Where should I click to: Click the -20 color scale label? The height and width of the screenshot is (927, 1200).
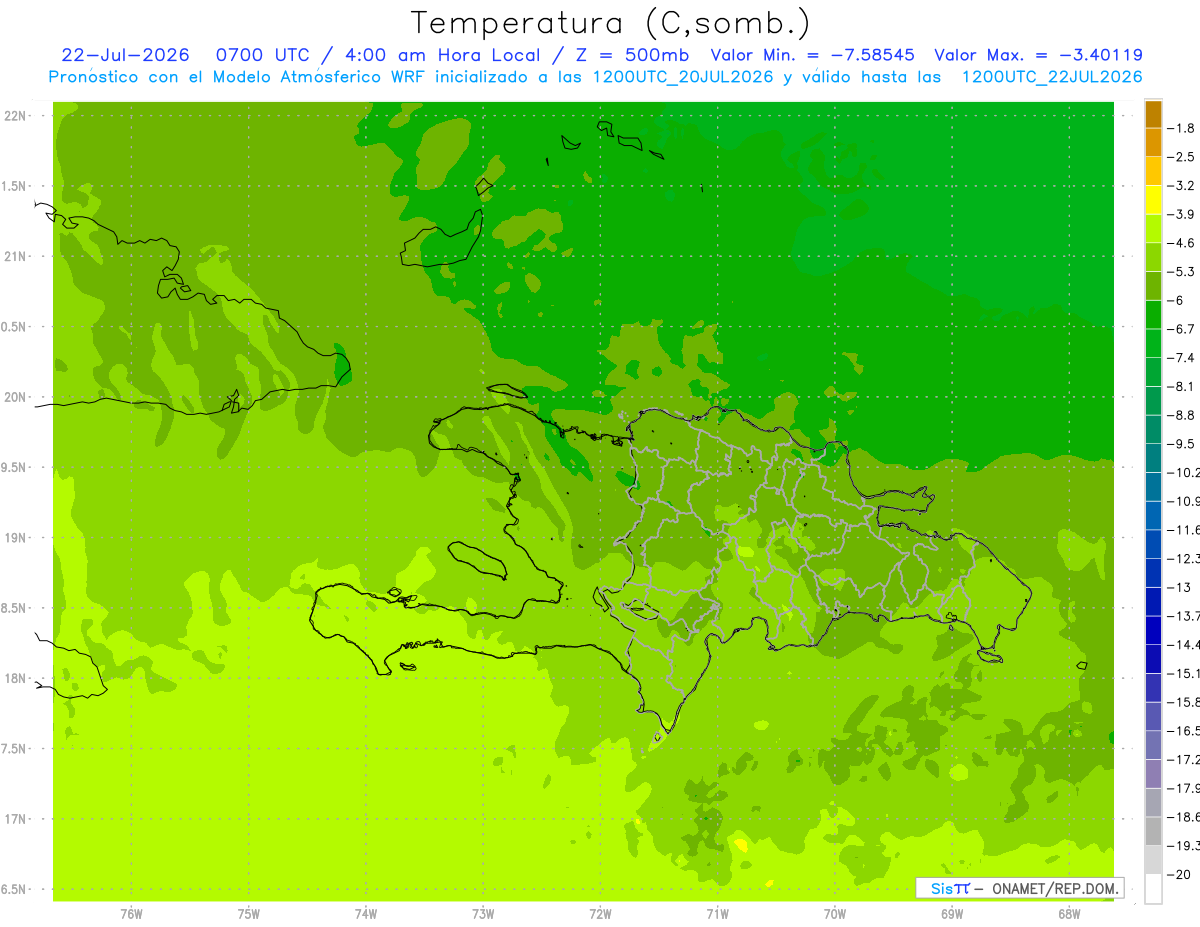click(x=1180, y=875)
